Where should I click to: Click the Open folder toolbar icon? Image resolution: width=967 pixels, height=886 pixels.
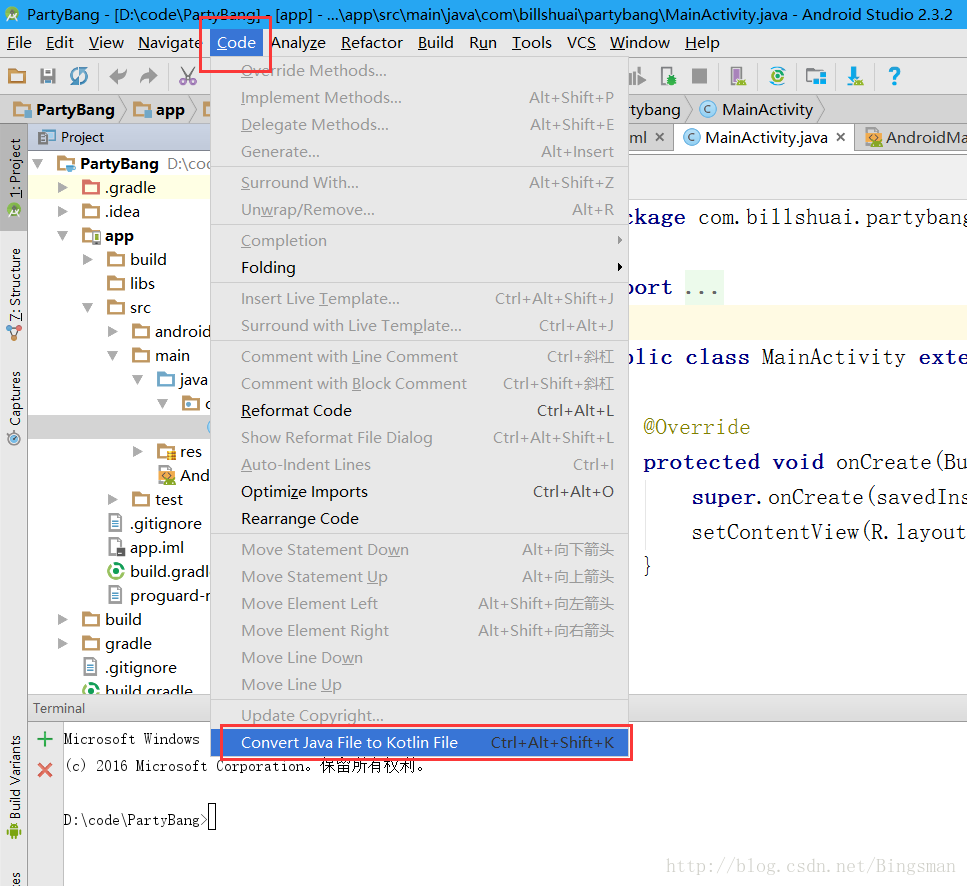coord(17,76)
